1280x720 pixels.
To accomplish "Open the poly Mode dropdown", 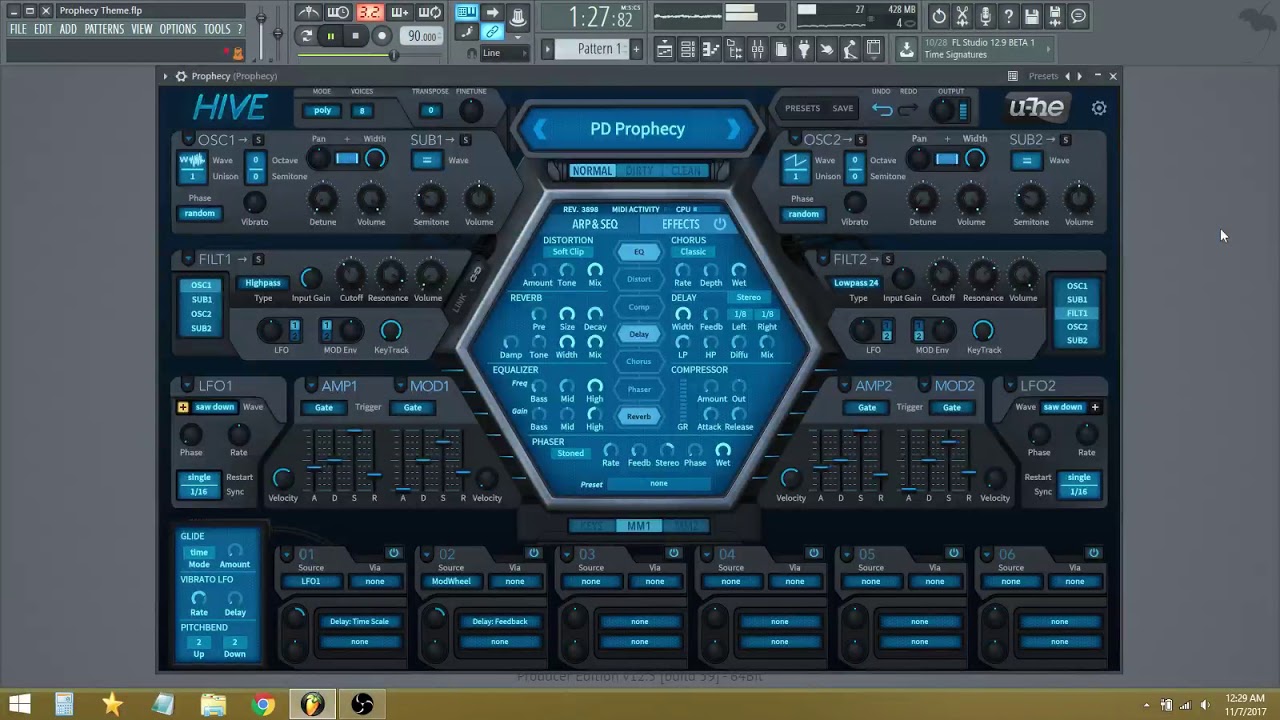I will pyautogui.click(x=322, y=111).
